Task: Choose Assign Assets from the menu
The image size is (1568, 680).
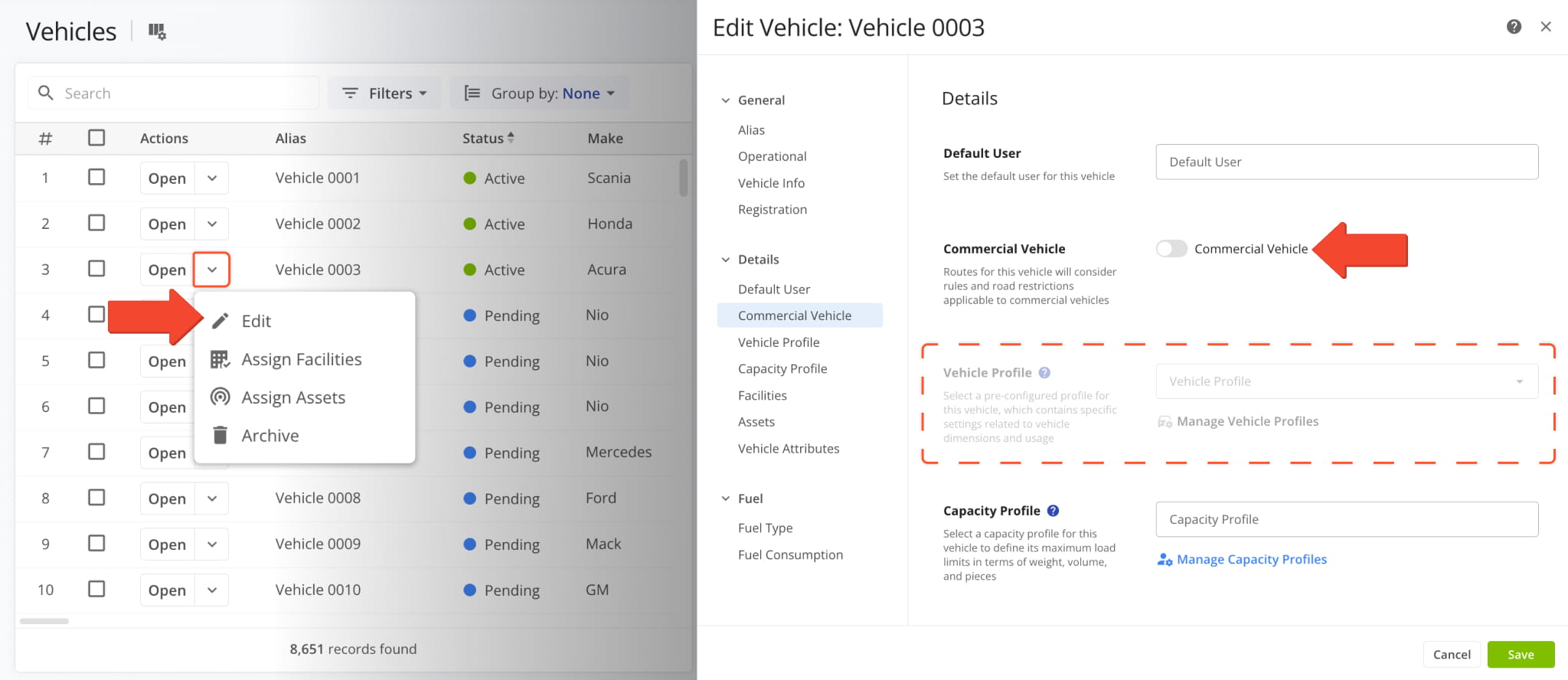Action: [305, 397]
